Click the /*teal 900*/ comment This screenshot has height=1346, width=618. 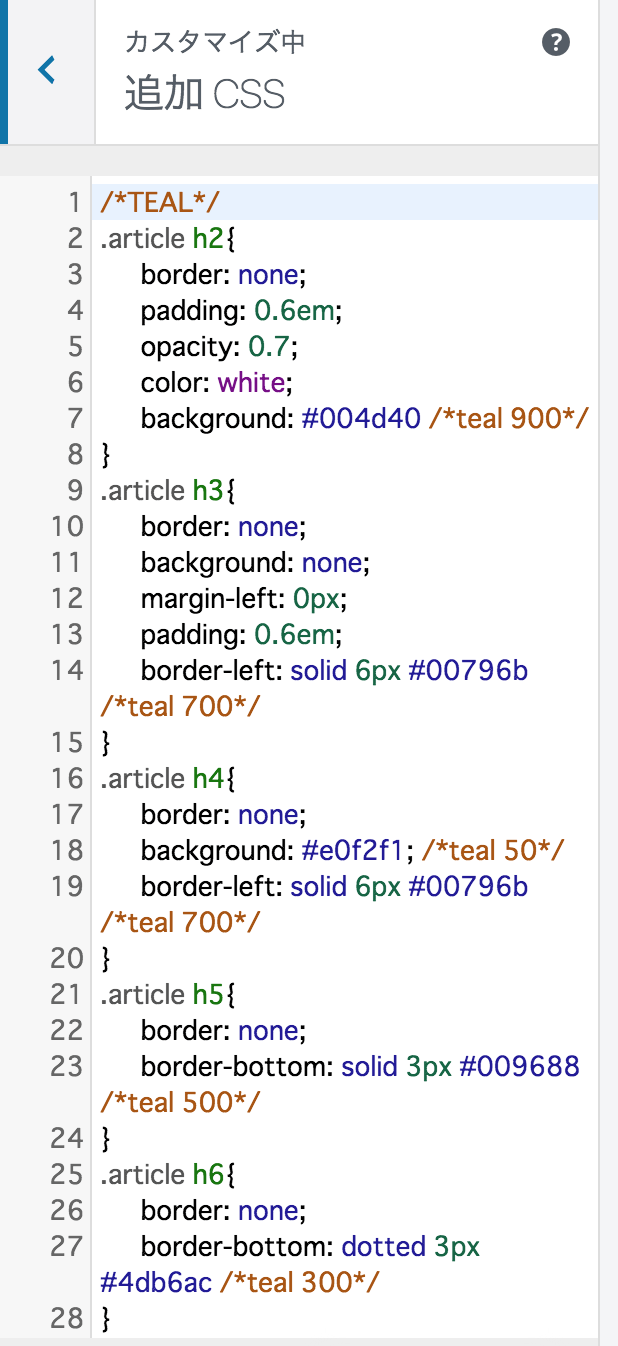click(x=507, y=419)
